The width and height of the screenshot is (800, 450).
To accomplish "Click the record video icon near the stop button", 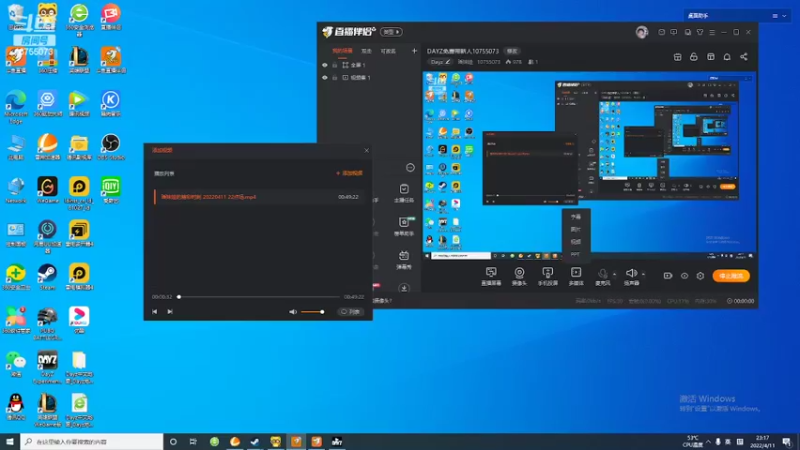I will pyautogui.click(x=668, y=276).
